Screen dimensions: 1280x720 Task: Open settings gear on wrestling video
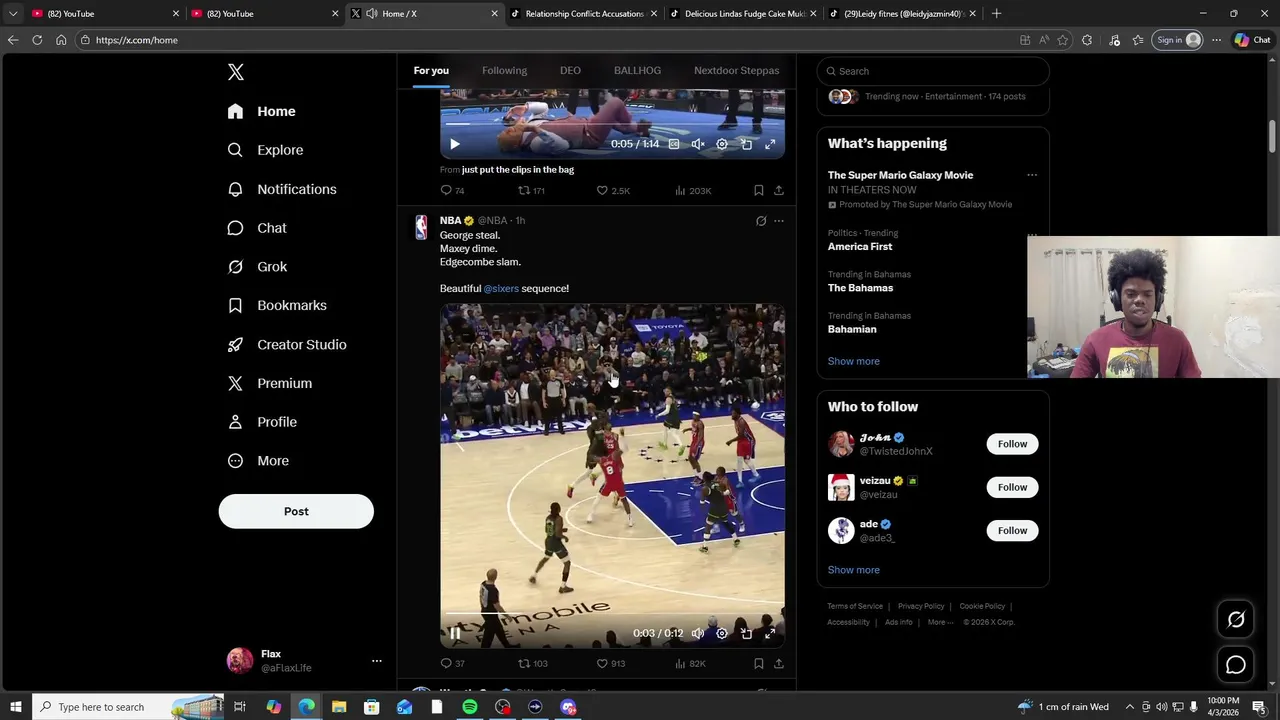[722, 144]
